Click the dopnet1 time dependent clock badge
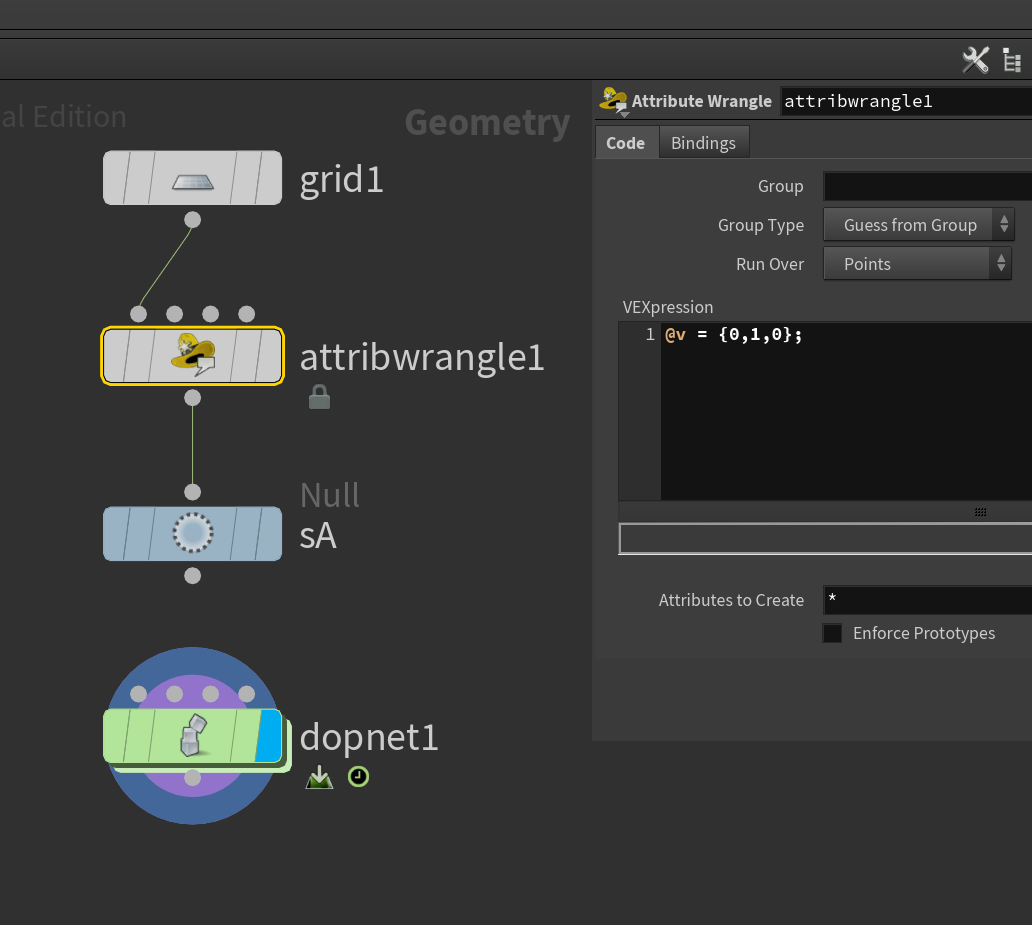1032x925 pixels. pyautogui.click(x=358, y=777)
